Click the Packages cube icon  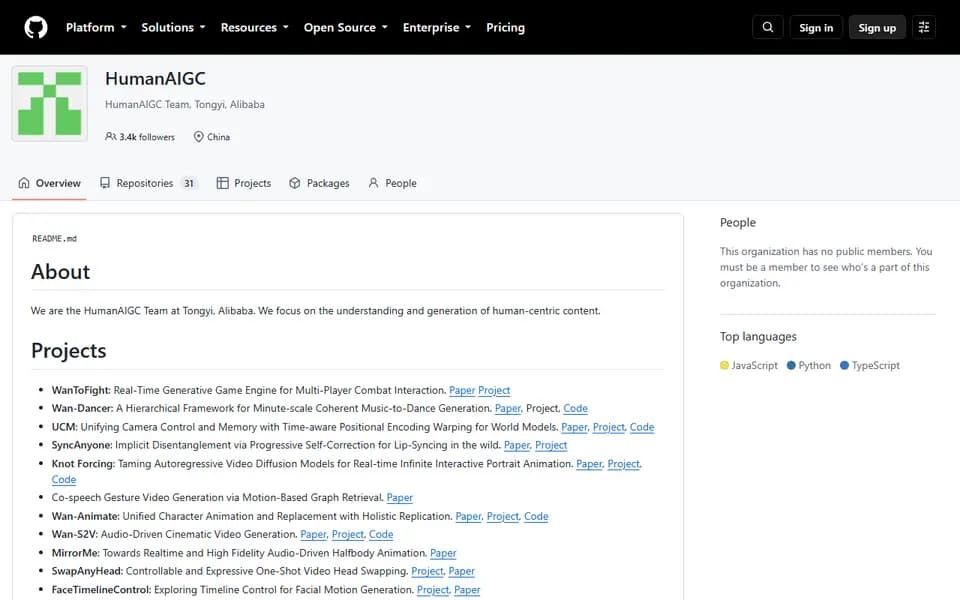294,183
